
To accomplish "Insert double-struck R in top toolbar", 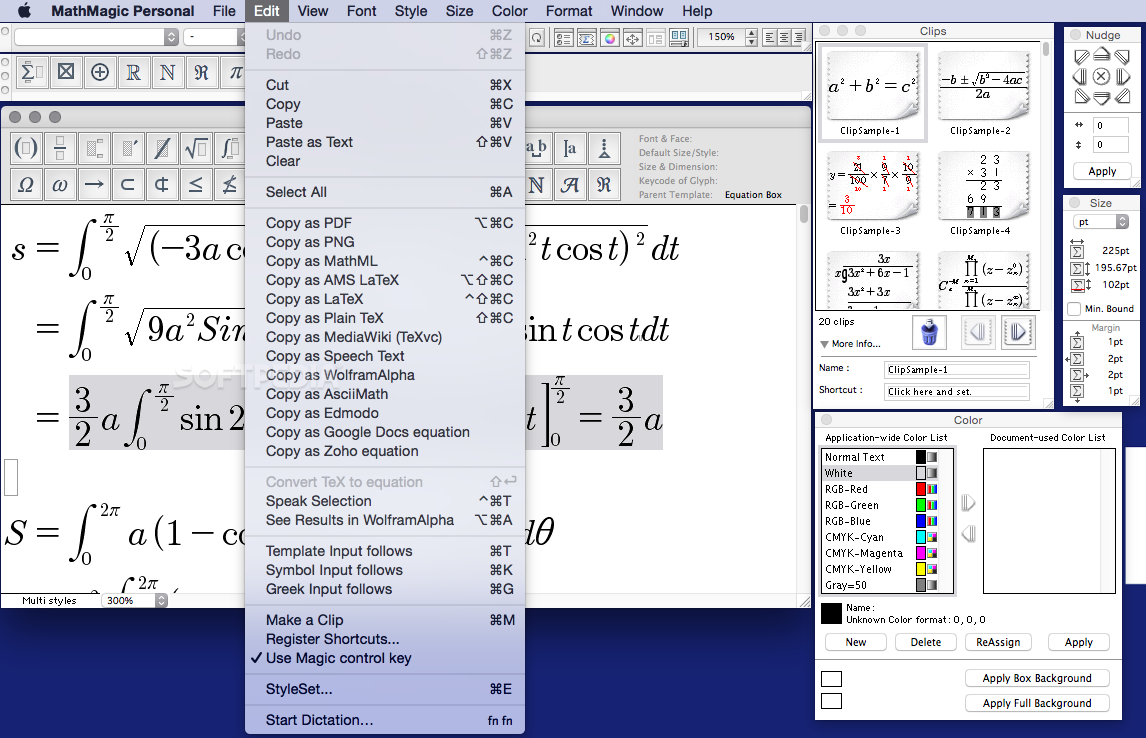I will [134, 72].
